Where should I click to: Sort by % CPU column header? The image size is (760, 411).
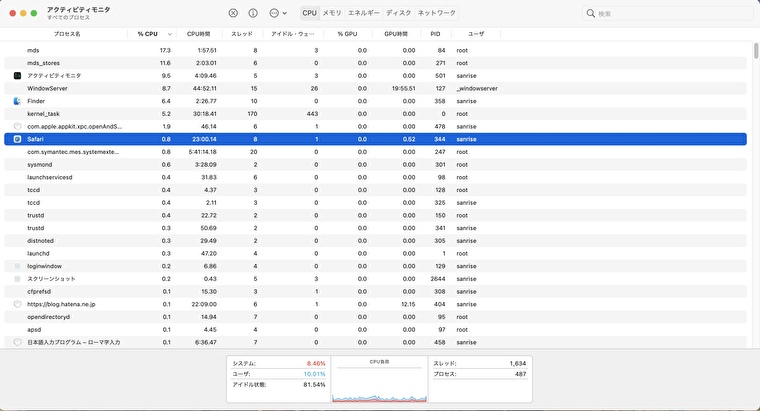[x=147, y=34]
